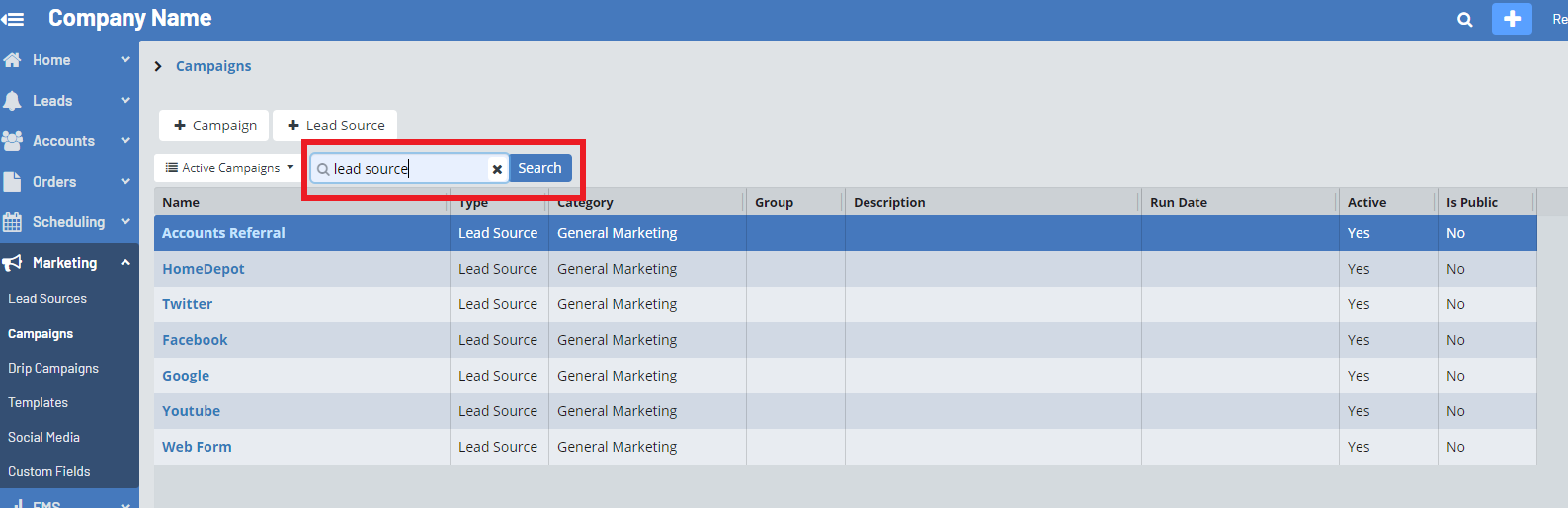Collapse the Marketing sidebar section
Viewport: 1568px width, 508px height.
(125, 263)
